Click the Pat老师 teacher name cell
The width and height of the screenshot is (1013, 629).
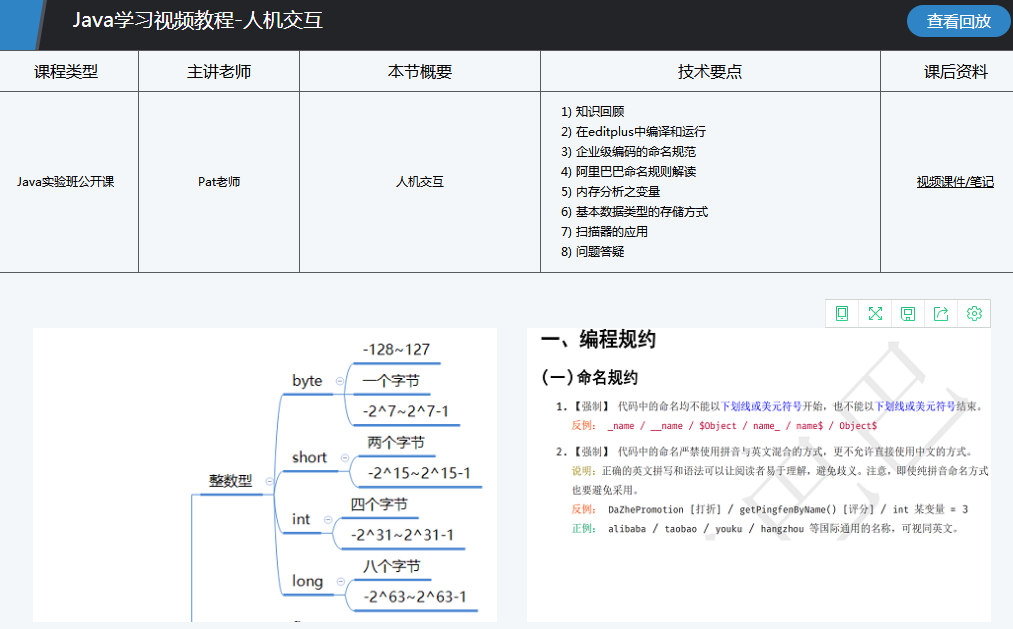[x=219, y=182]
